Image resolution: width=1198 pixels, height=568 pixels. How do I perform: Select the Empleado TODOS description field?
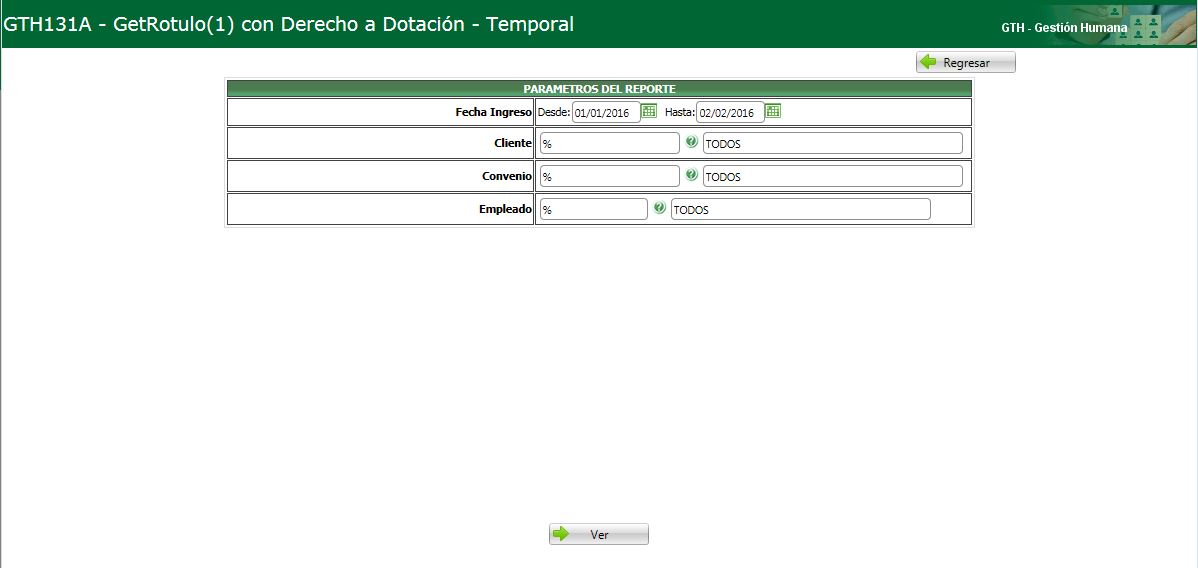pos(801,209)
